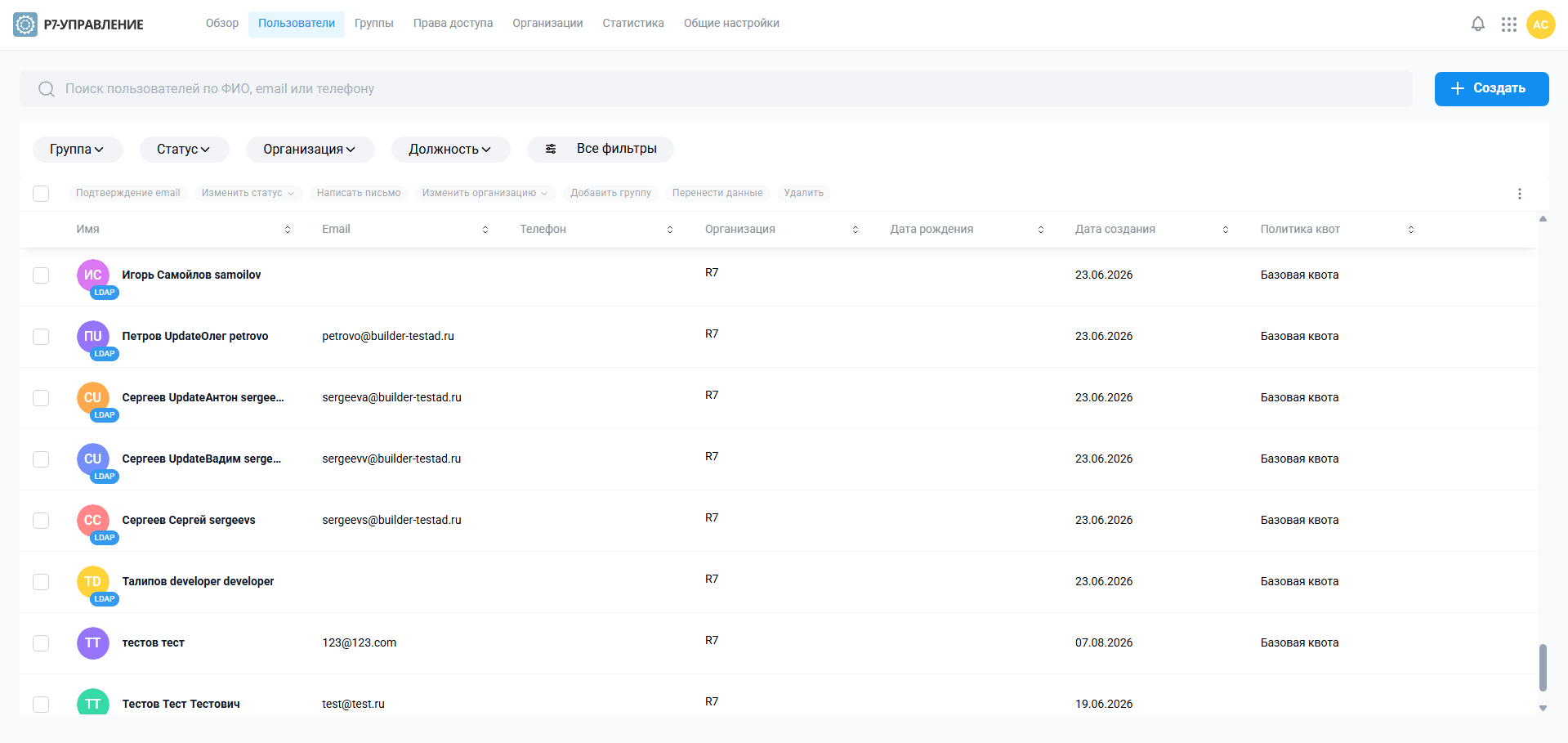Click the ИС avatar of Игорь Самойлов
The height and width of the screenshot is (743, 1568).
pyautogui.click(x=93, y=275)
